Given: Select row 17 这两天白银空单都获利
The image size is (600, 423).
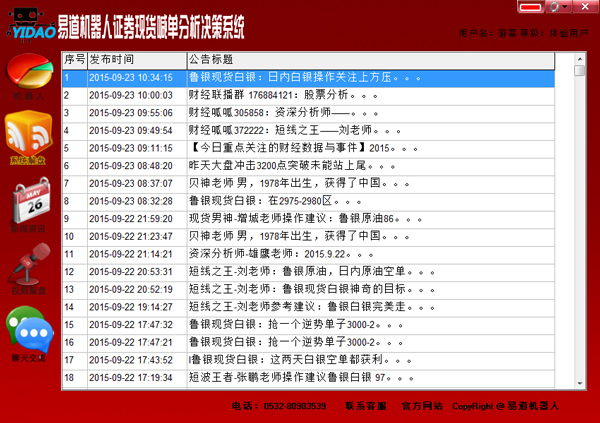Looking at the screenshot, I should tap(308, 360).
